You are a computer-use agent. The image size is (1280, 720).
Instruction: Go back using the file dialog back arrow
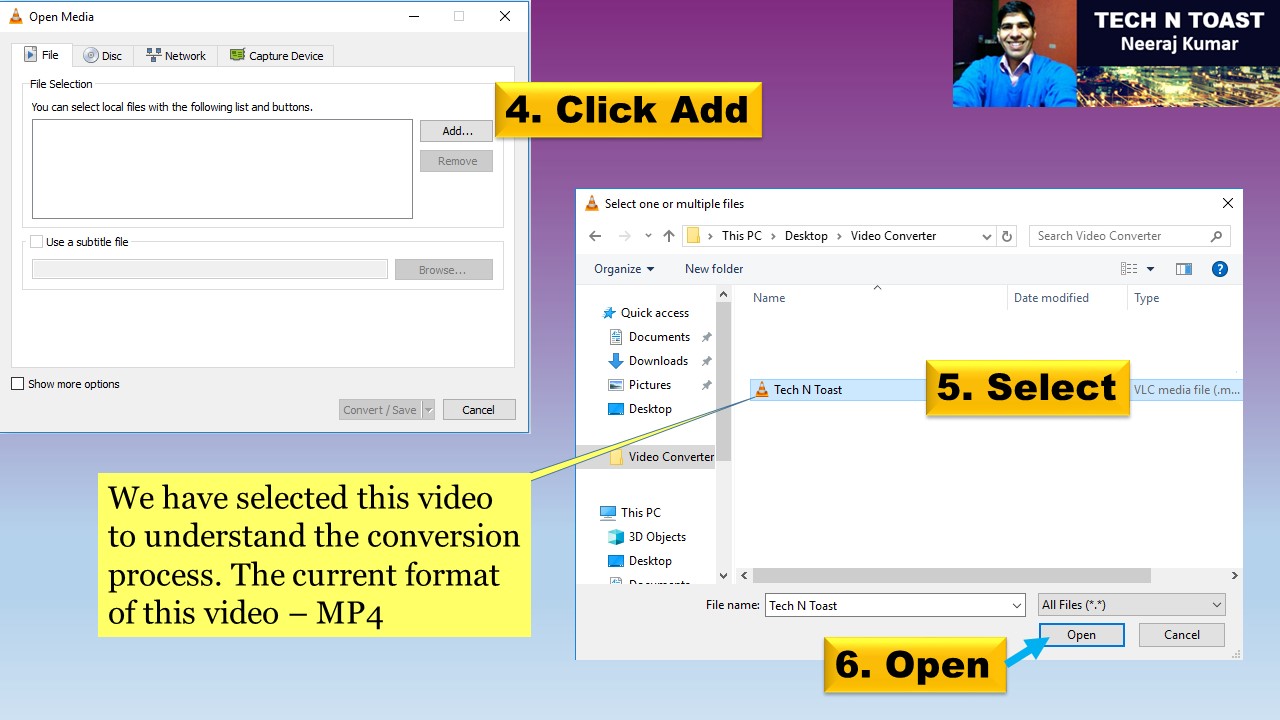coord(595,236)
